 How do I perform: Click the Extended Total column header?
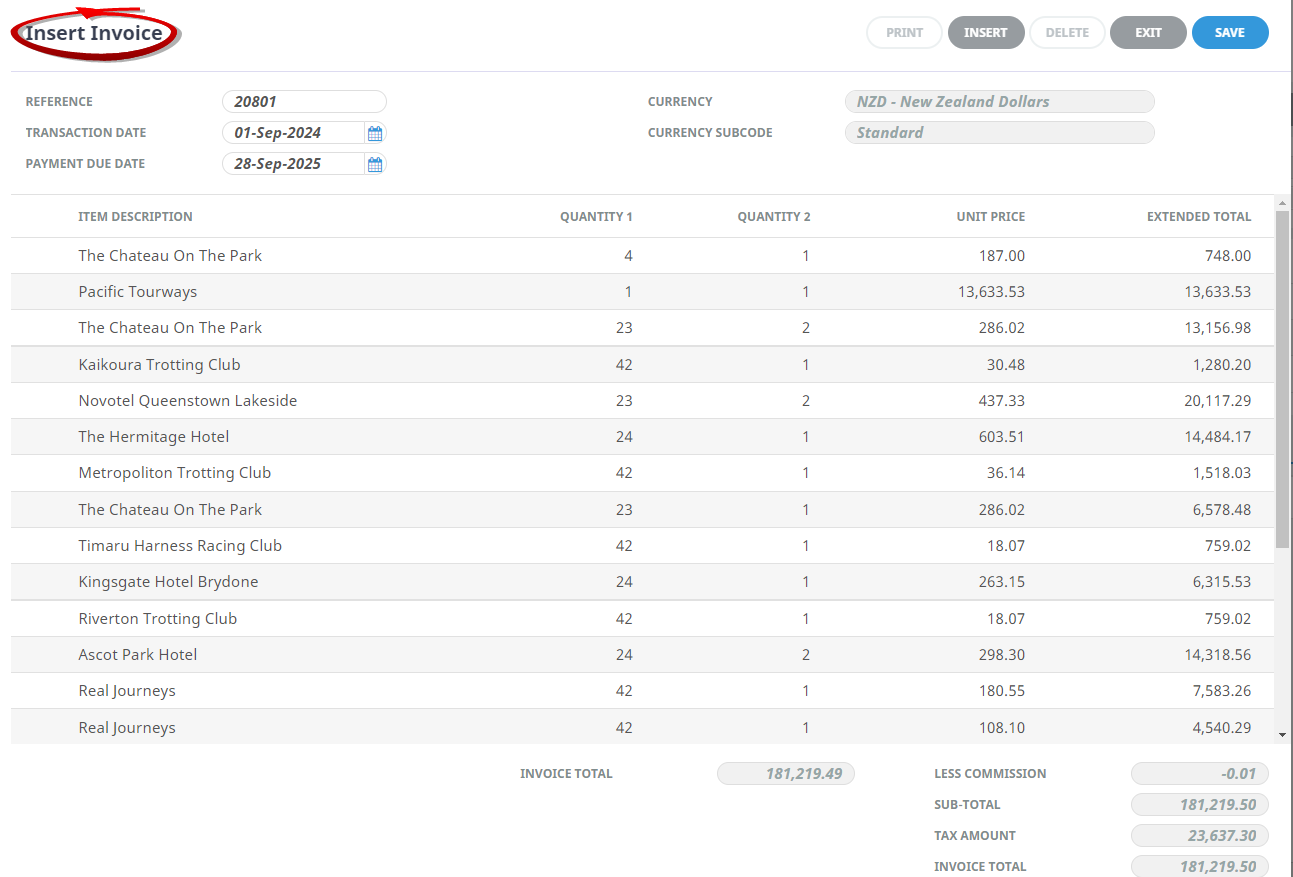[1198, 217]
